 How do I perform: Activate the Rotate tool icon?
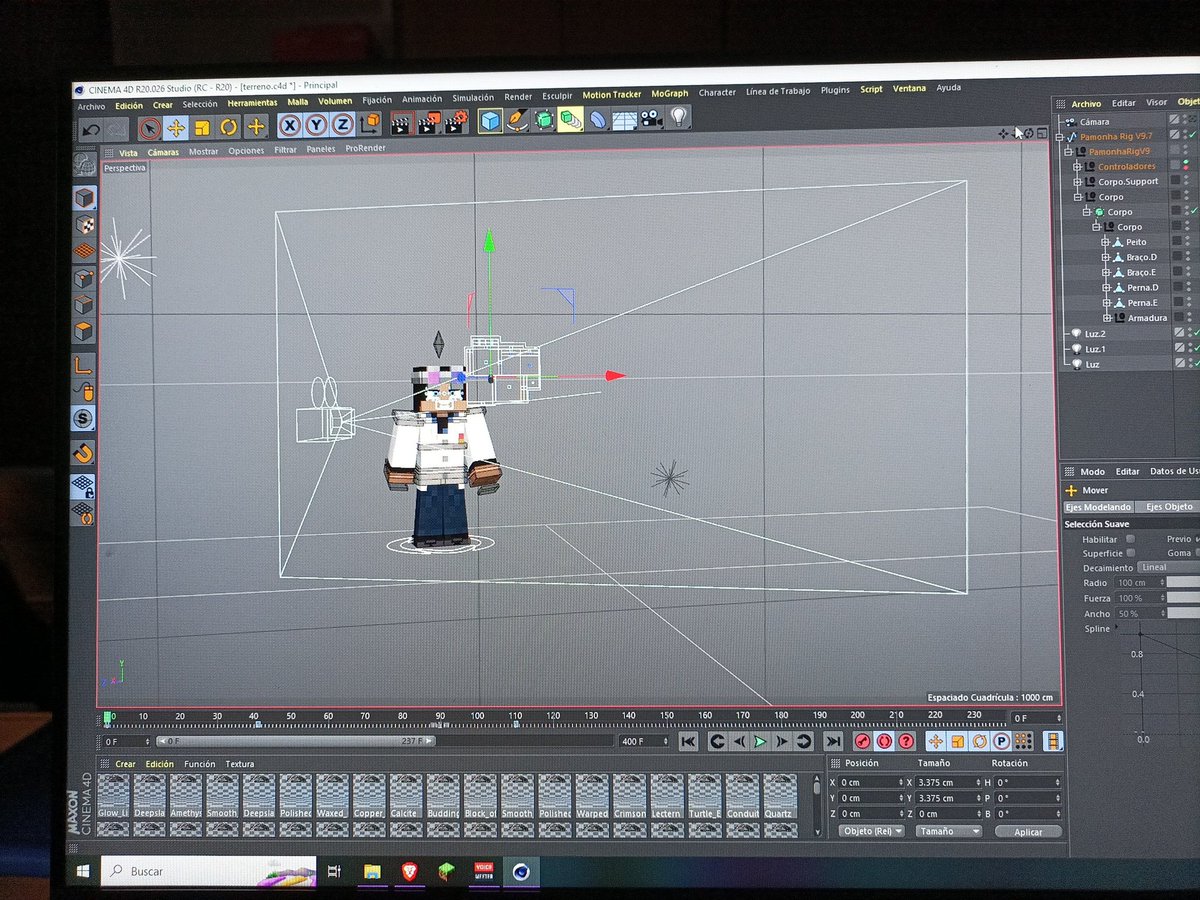[x=229, y=128]
